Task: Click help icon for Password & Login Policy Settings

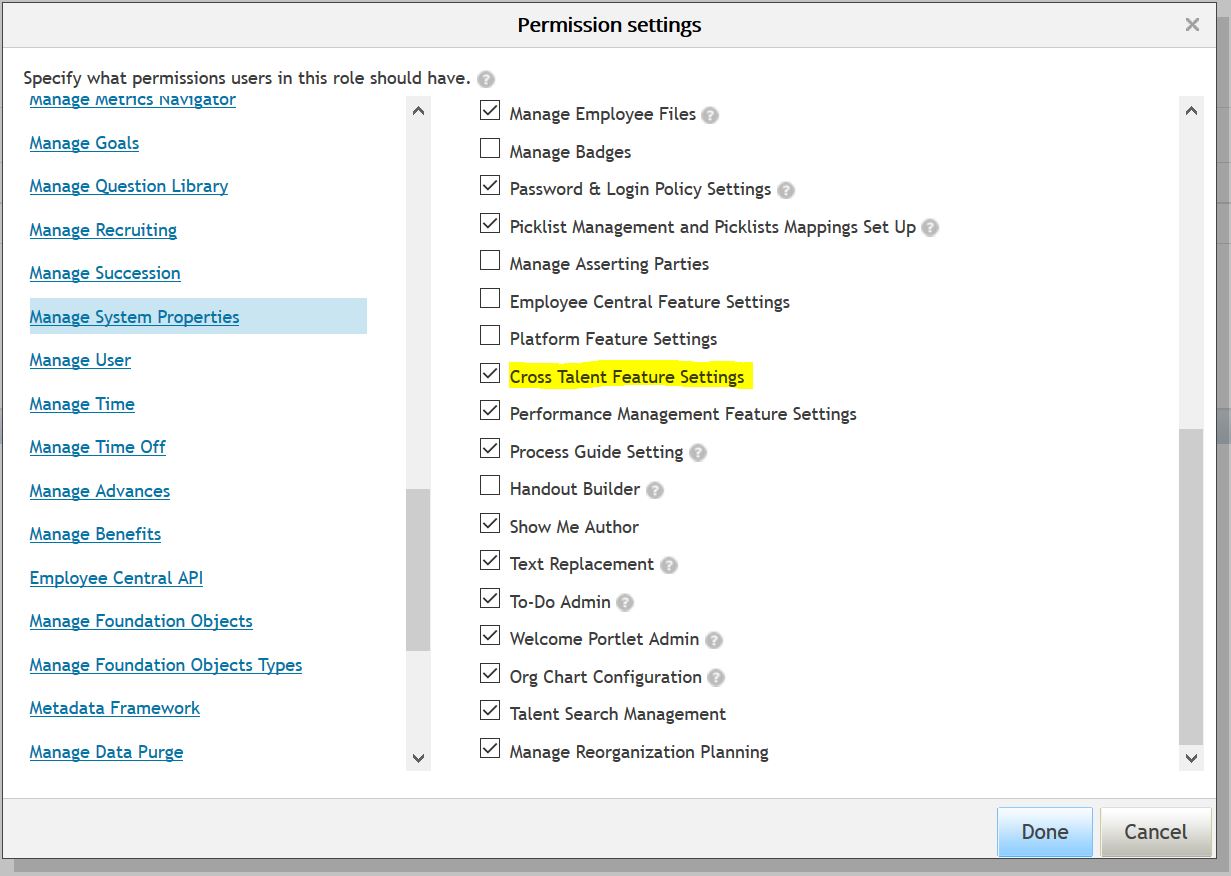Action: tap(786, 190)
